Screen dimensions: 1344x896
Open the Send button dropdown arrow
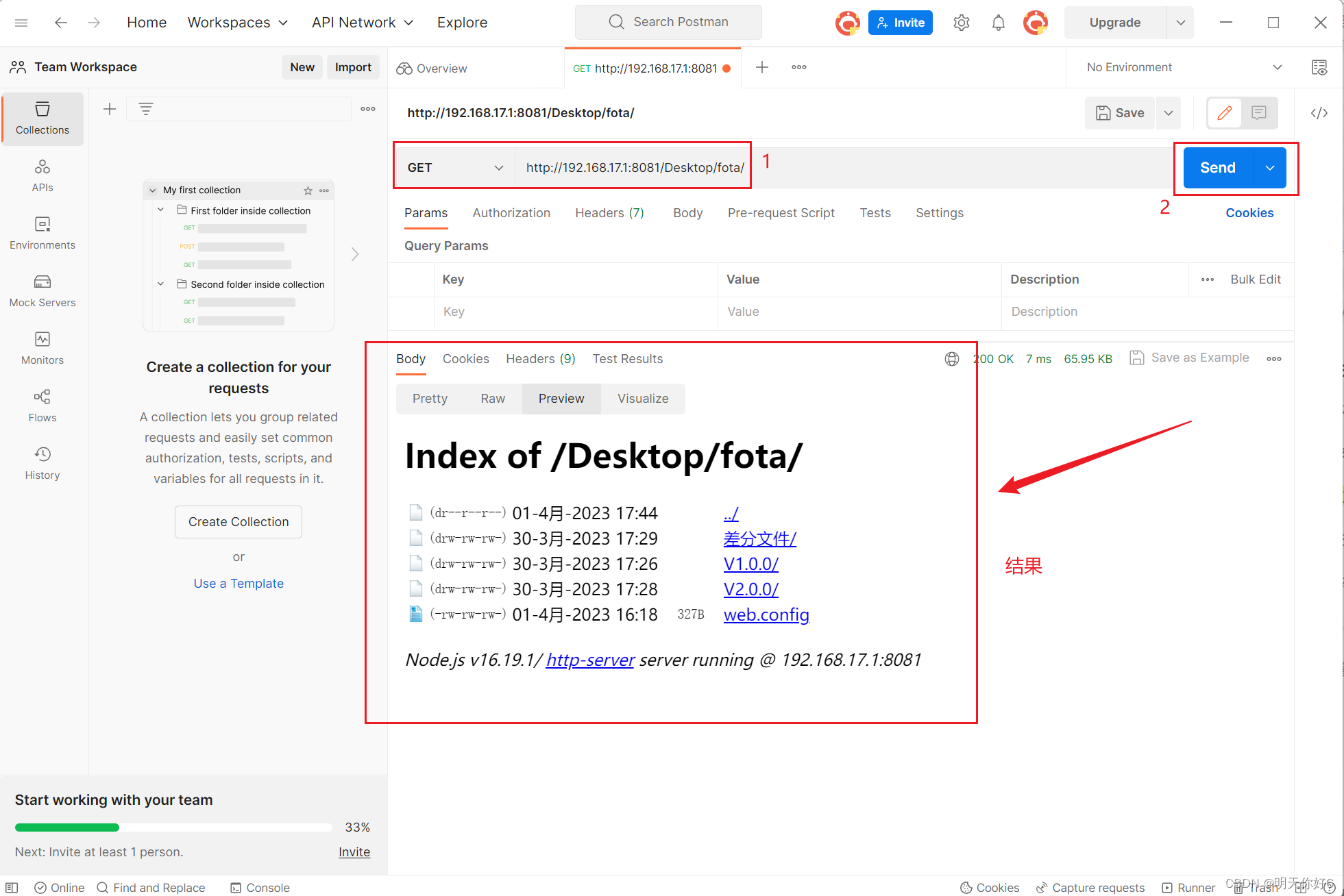pos(1270,168)
